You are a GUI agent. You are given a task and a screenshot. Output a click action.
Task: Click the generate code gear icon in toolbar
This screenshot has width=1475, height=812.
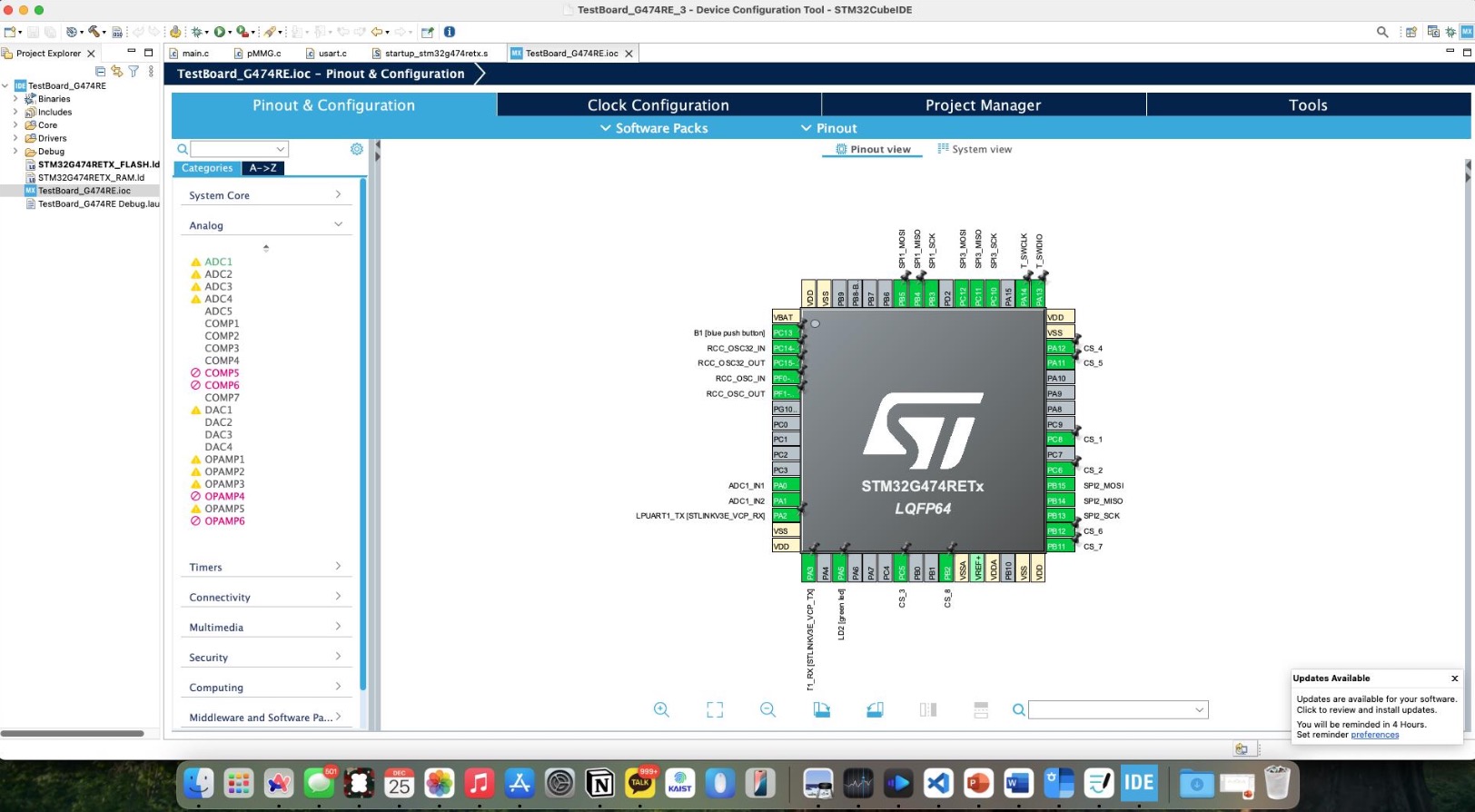175,32
